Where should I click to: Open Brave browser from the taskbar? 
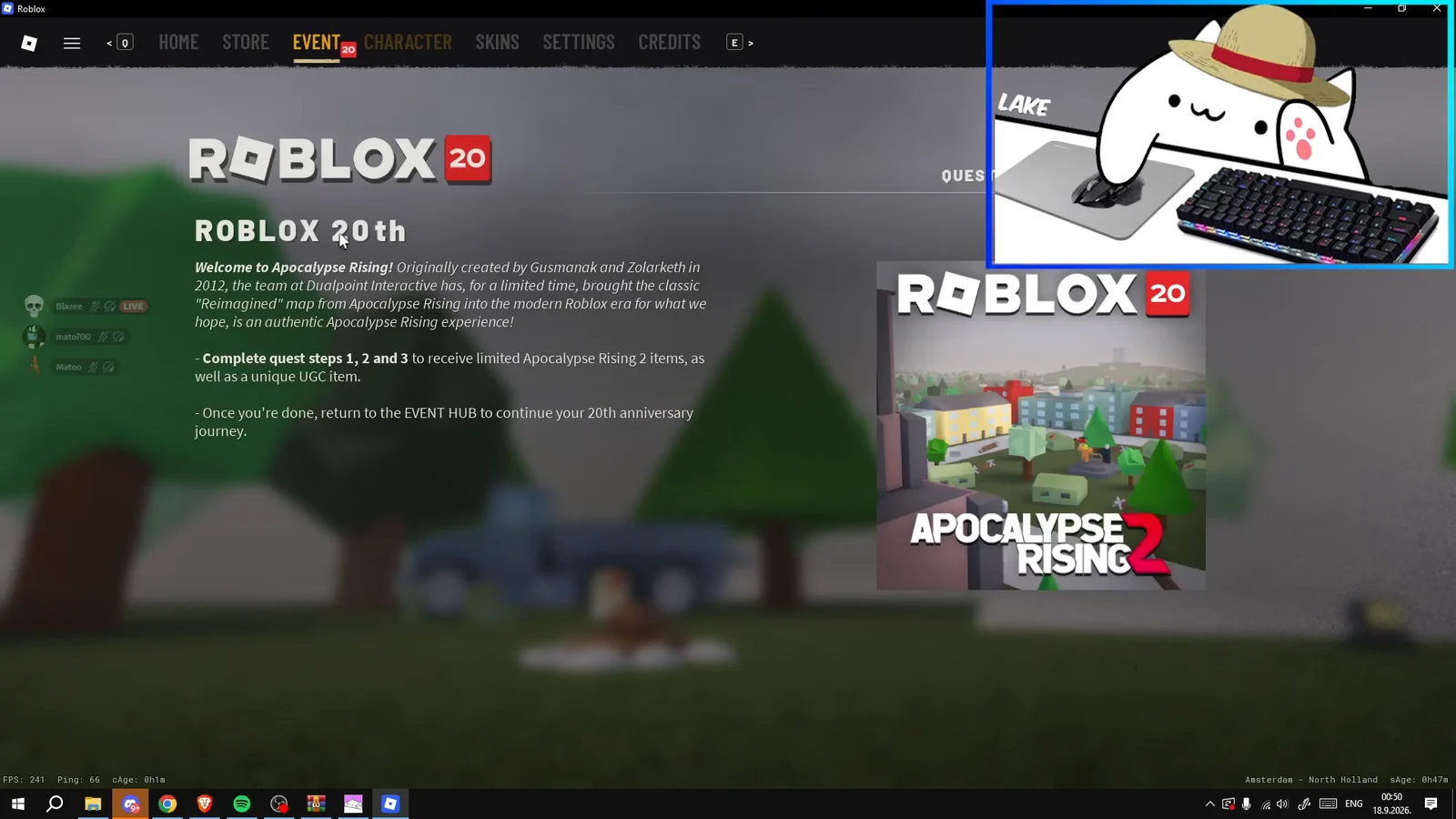click(x=205, y=804)
